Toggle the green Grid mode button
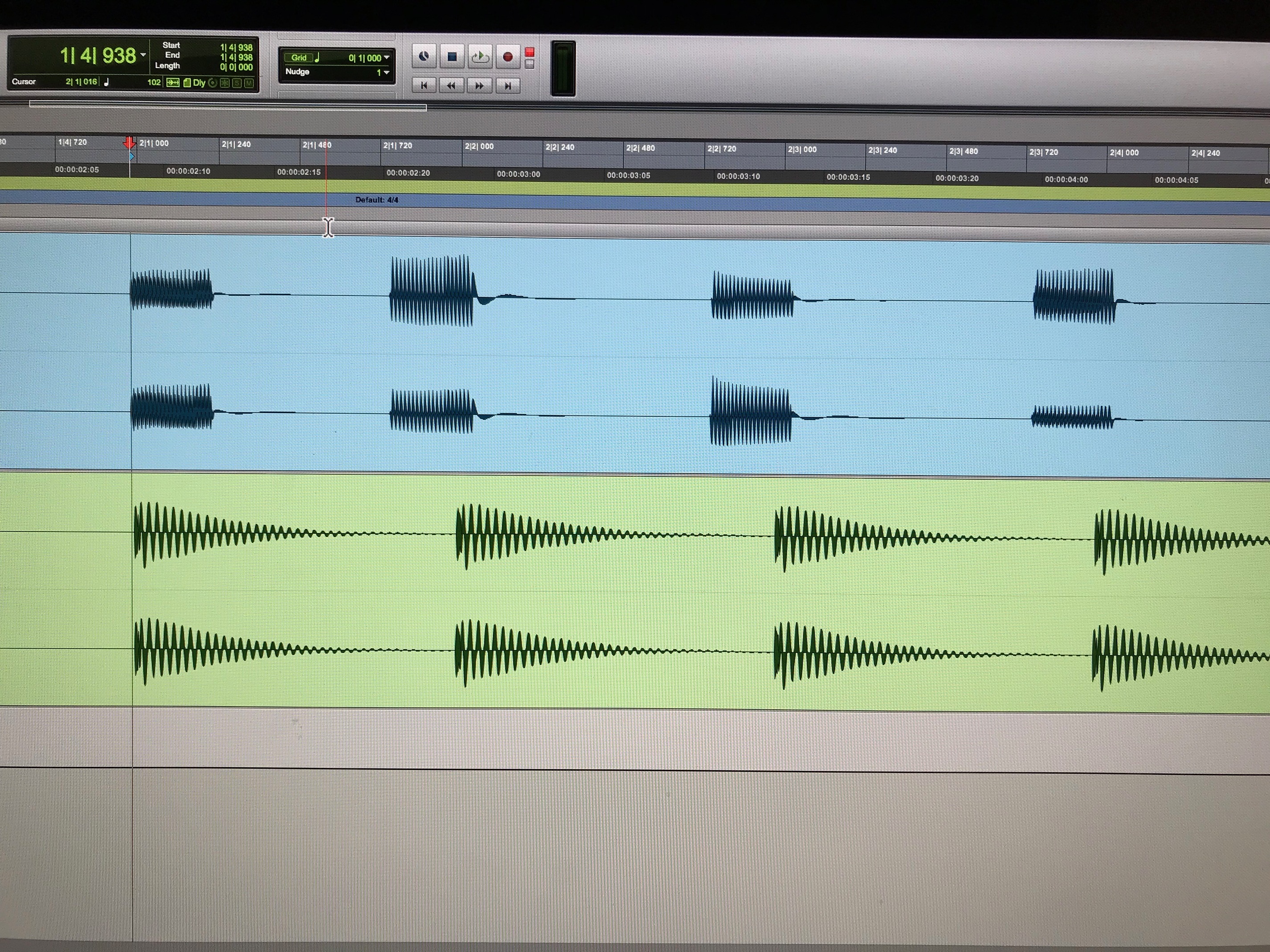 [298, 57]
